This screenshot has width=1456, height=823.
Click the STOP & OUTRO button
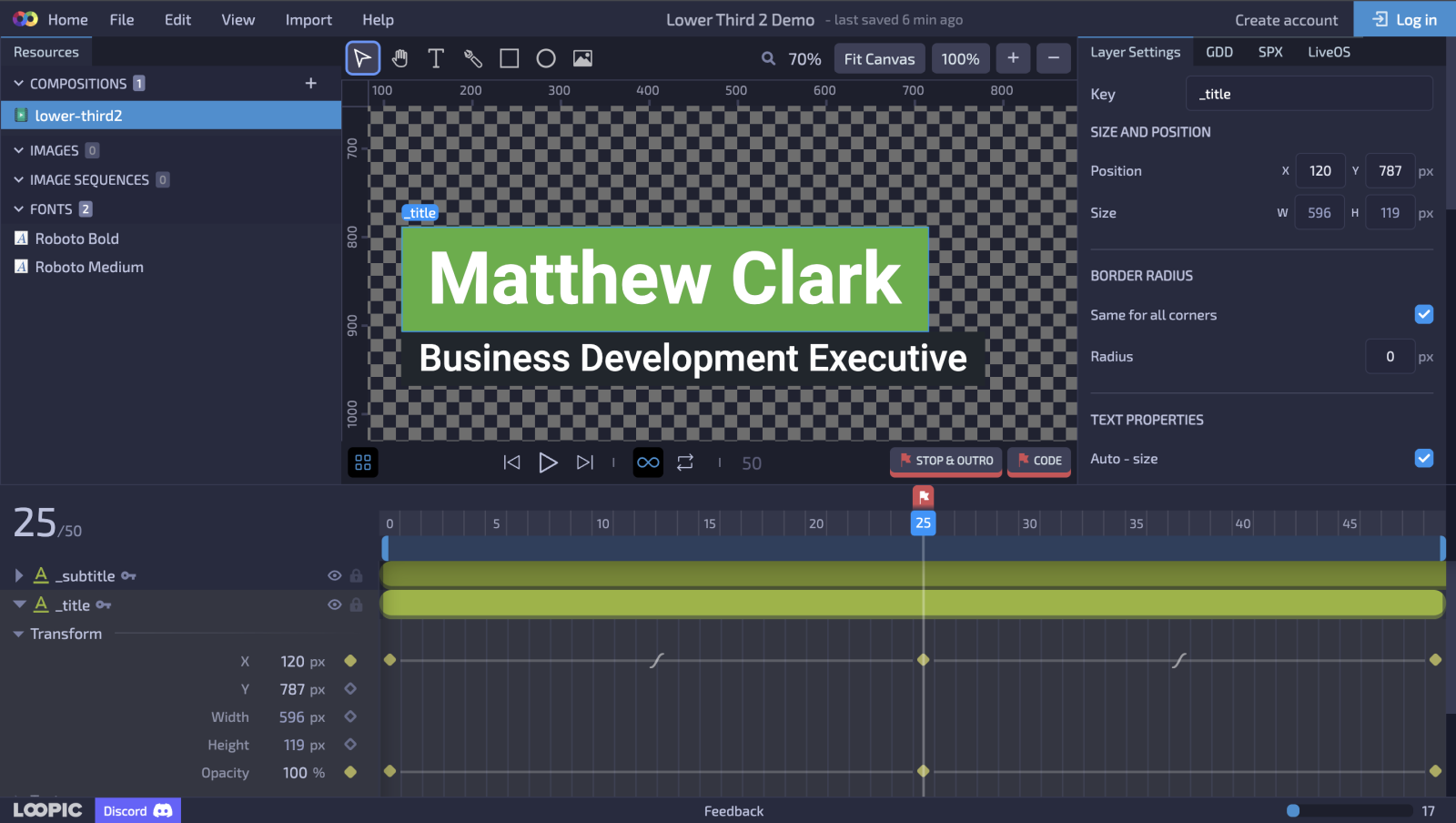pyautogui.click(x=945, y=461)
